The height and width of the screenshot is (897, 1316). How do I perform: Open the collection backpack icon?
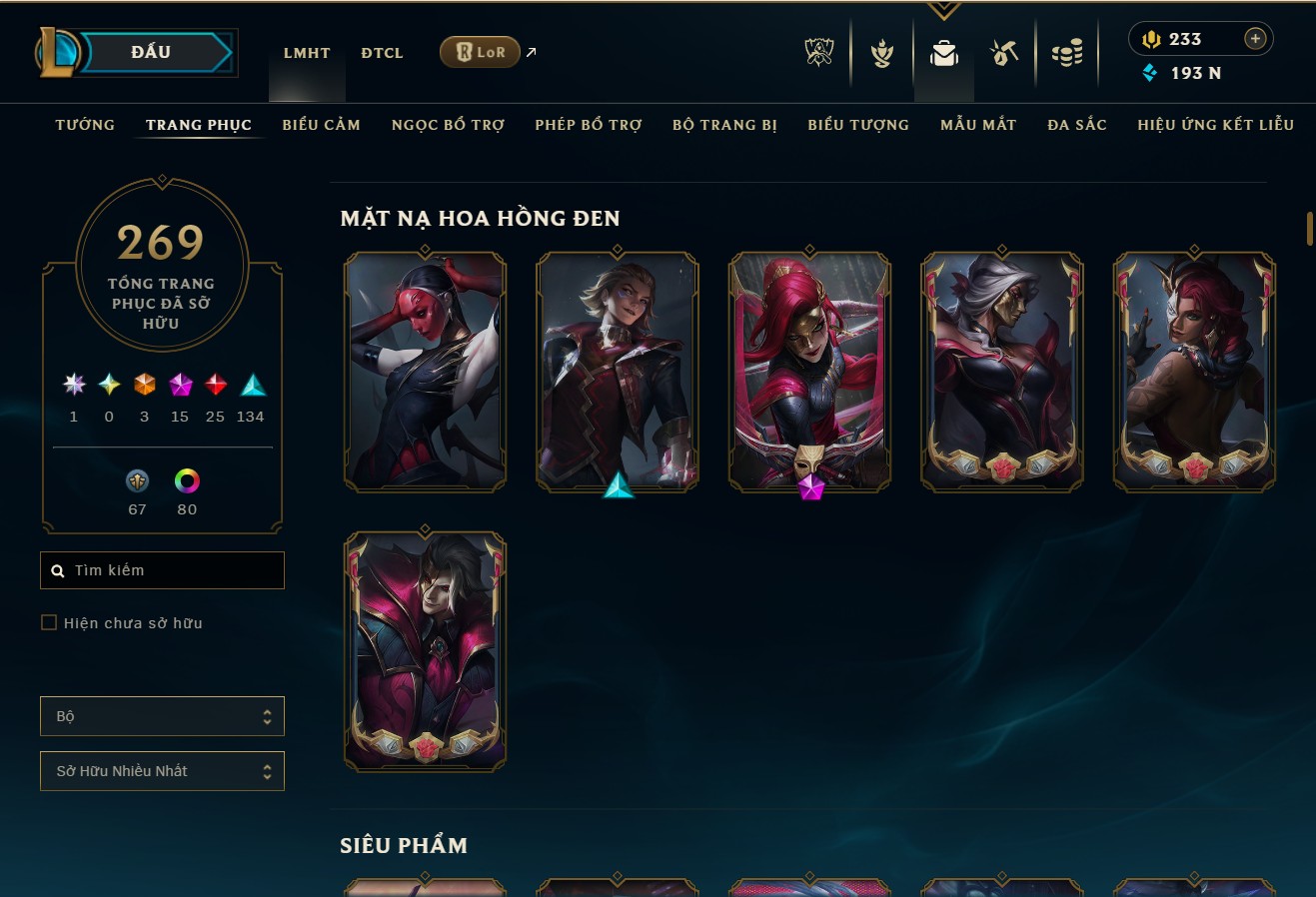[943, 53]
